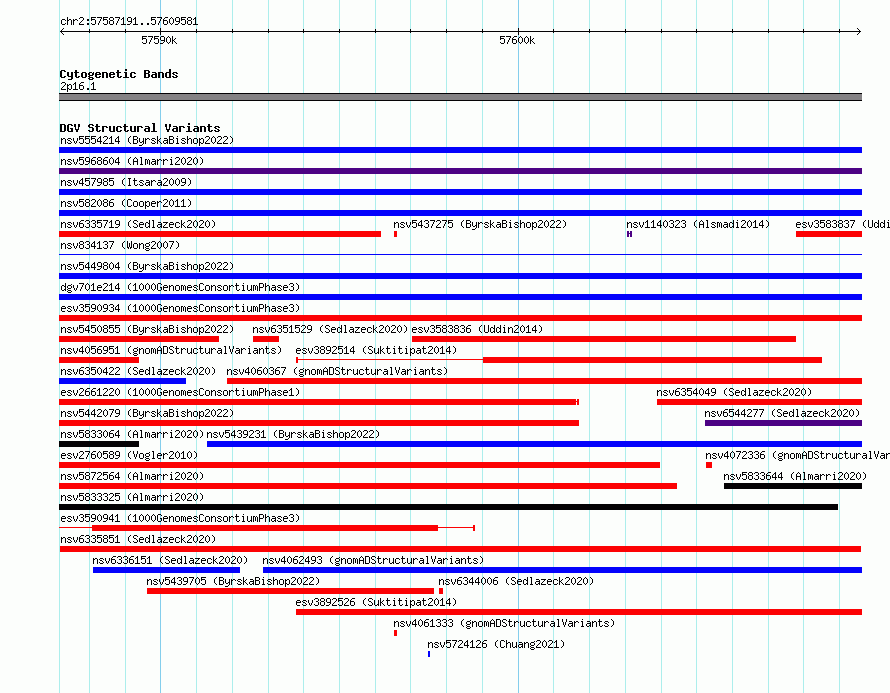
Task: Click the 2p16.1 cytogenetic band bar
Action: [460, 97]
